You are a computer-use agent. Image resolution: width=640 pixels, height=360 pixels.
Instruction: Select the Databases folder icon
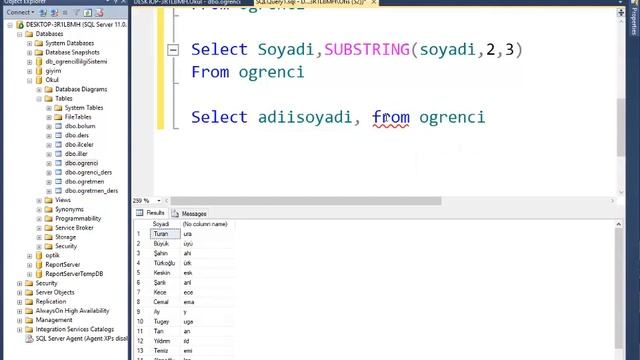(29, 34)
